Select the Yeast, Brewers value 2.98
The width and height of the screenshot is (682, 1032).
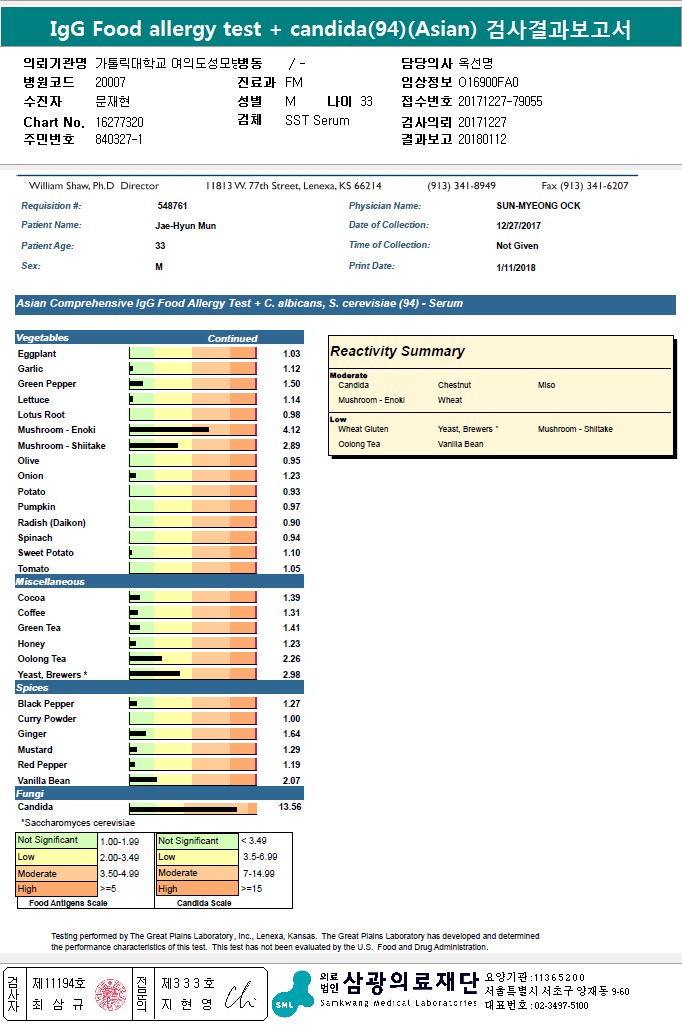click(x=292, y=675)
